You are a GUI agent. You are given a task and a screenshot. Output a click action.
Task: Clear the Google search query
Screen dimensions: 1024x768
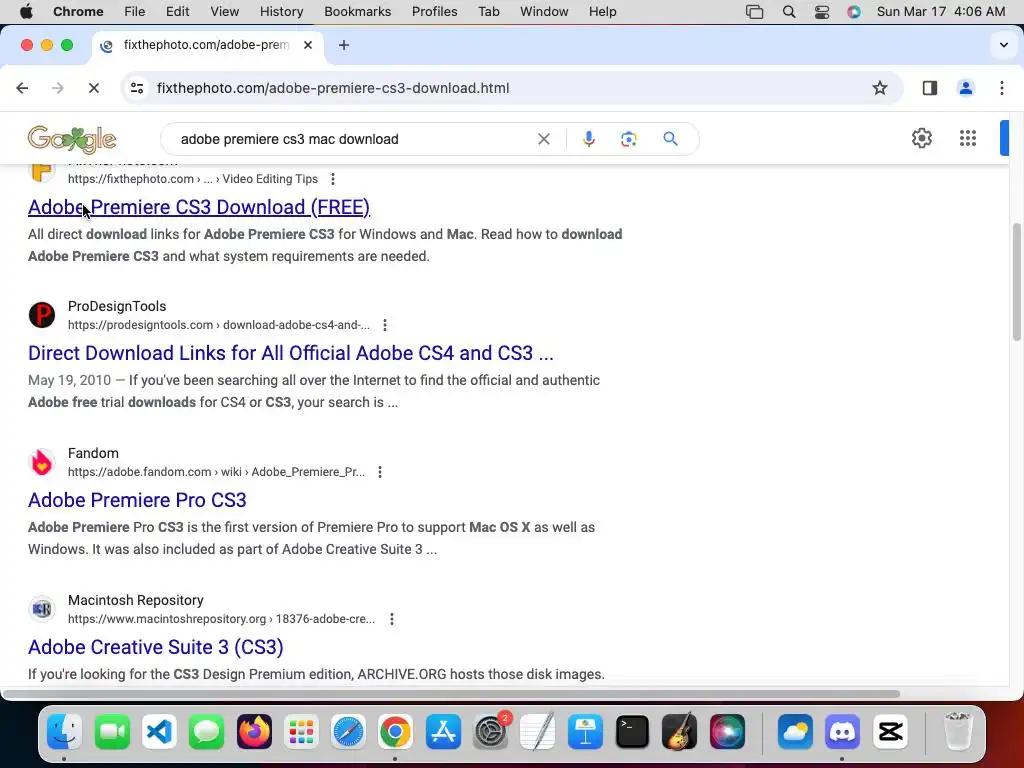543,139
